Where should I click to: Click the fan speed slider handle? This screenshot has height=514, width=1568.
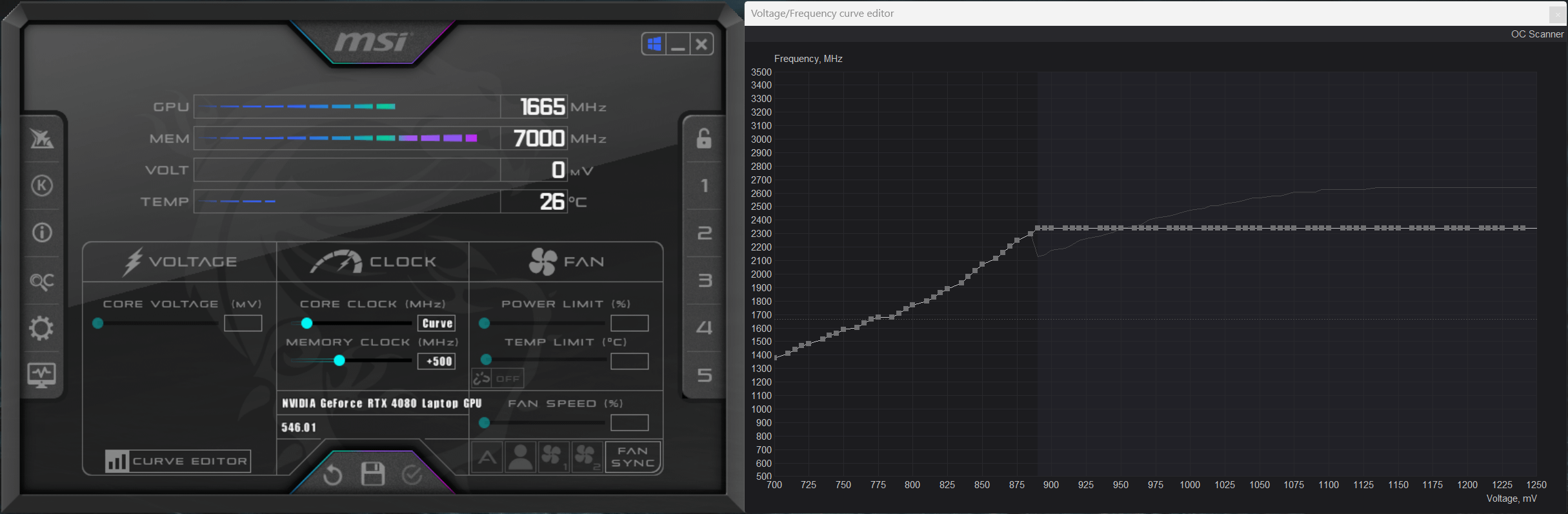pyautogui.click(x=485, y=422)
